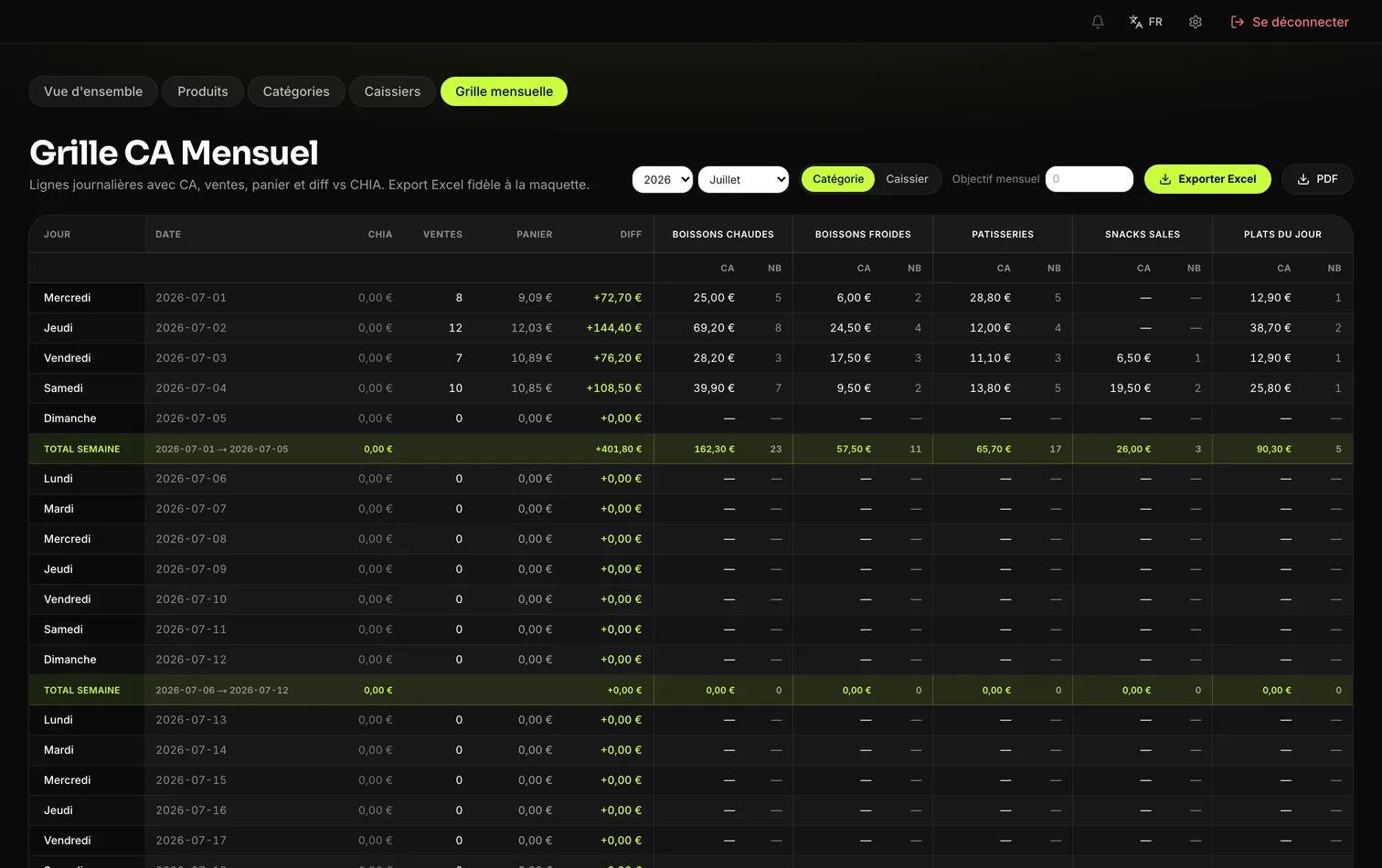Viewport: 1382px width, 868px height.
Task: Click BOISSONS CHAUDES group header
Action: pyautogui.click(x=723, y=235)
